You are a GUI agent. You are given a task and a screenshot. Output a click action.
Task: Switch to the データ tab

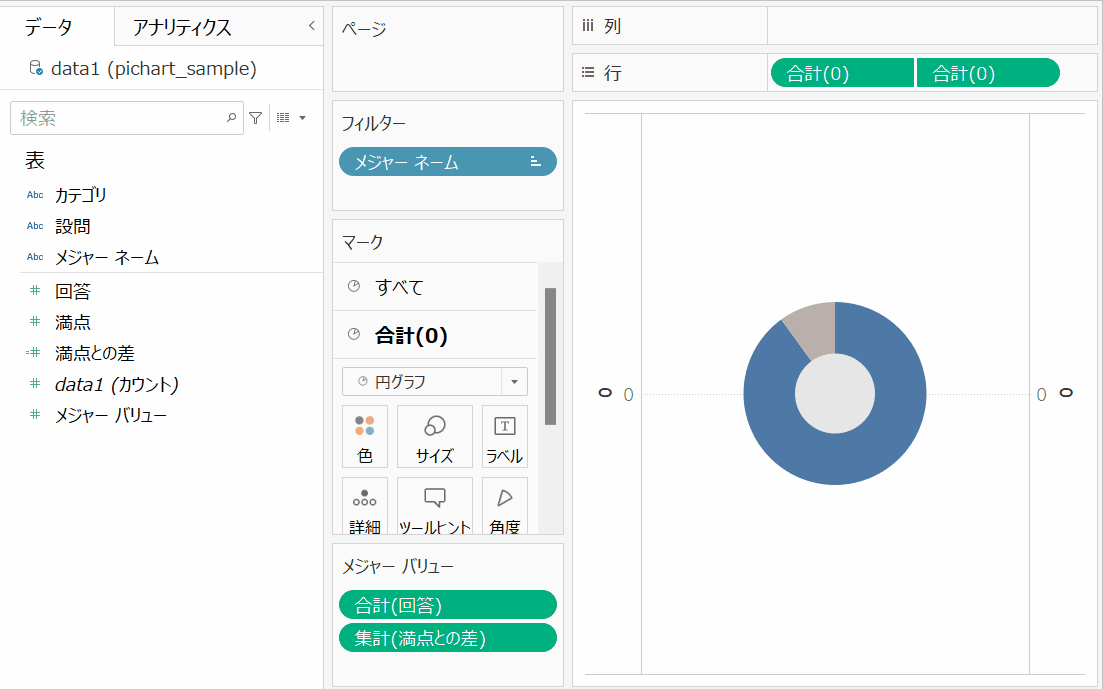pyautogui.click(x=48, y=27)
